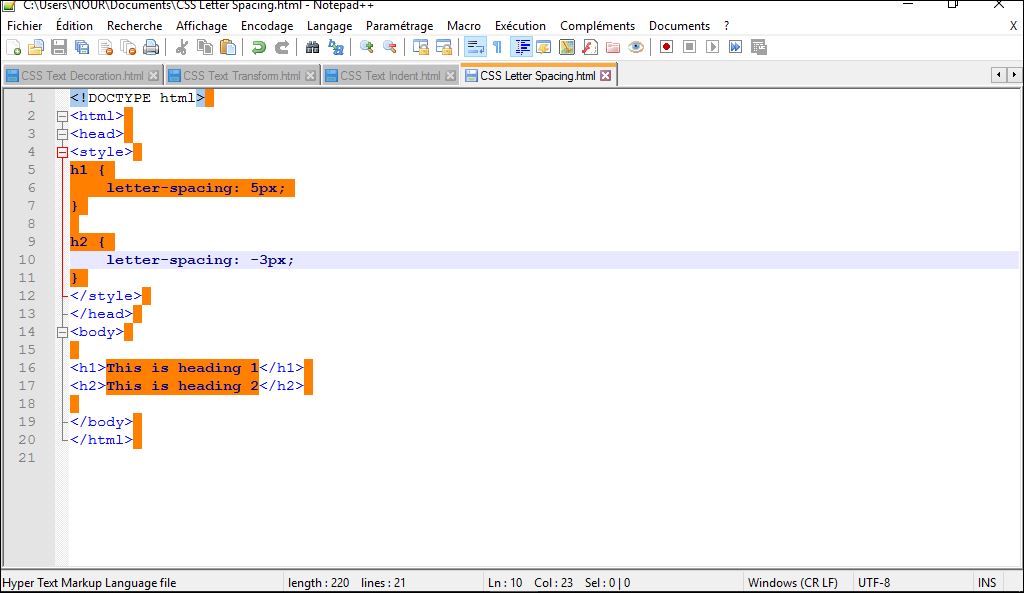Collapse the html tag fold marker

(62, 116)
